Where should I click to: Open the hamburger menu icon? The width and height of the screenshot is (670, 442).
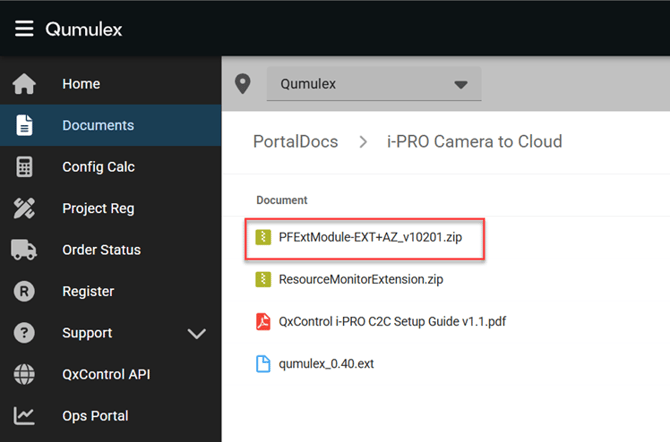point(24,29)
